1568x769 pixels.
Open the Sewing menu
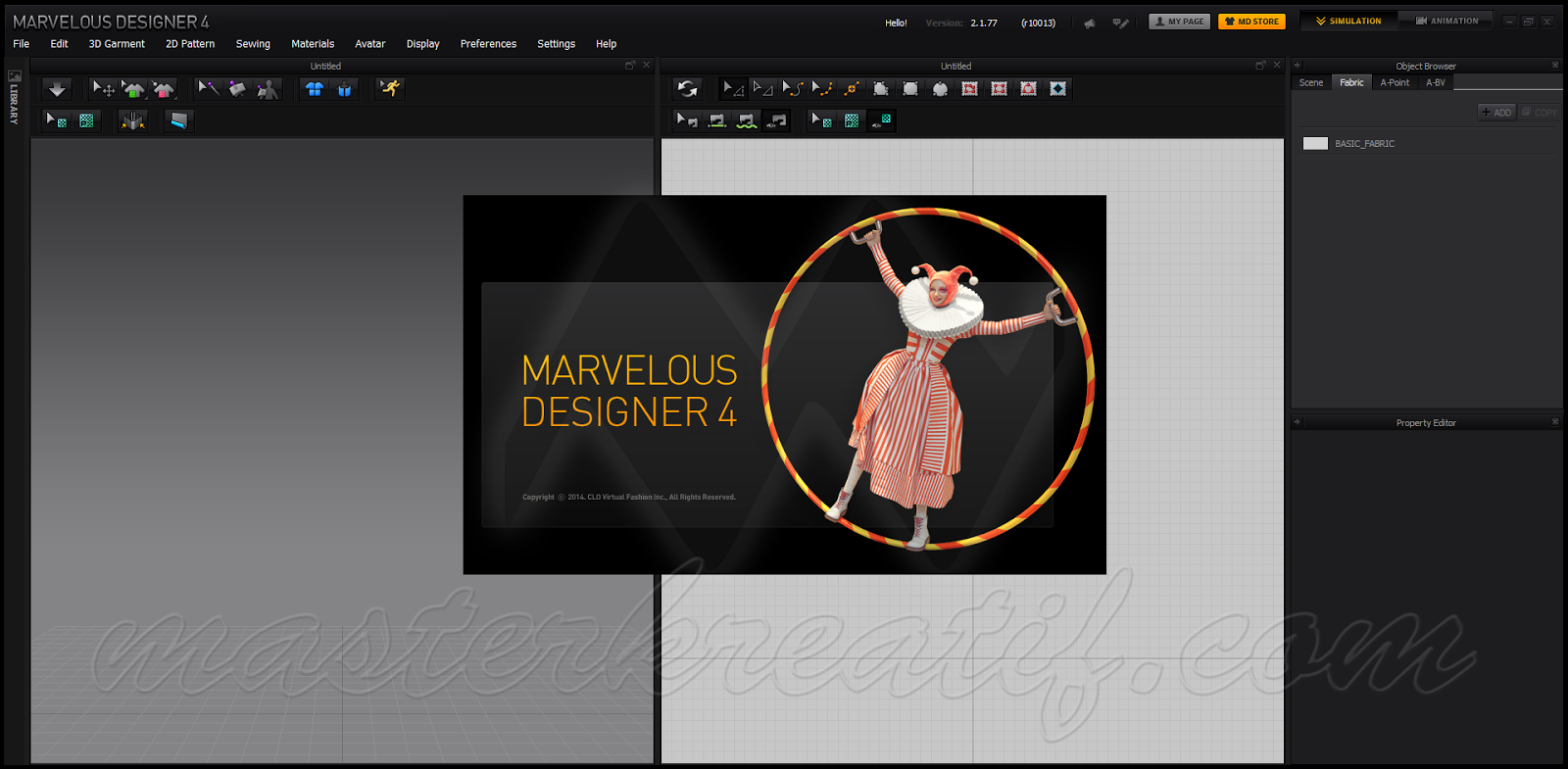(x=253, y=44)
